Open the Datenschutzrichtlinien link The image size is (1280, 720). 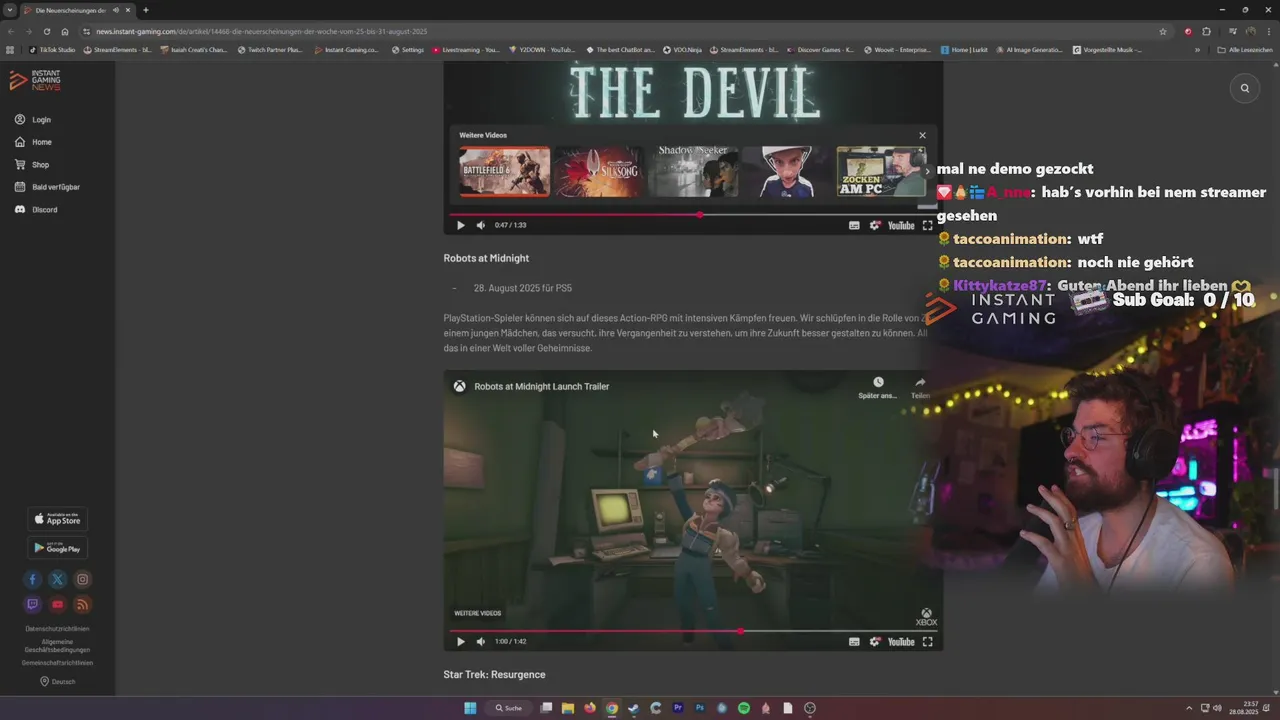57,629
